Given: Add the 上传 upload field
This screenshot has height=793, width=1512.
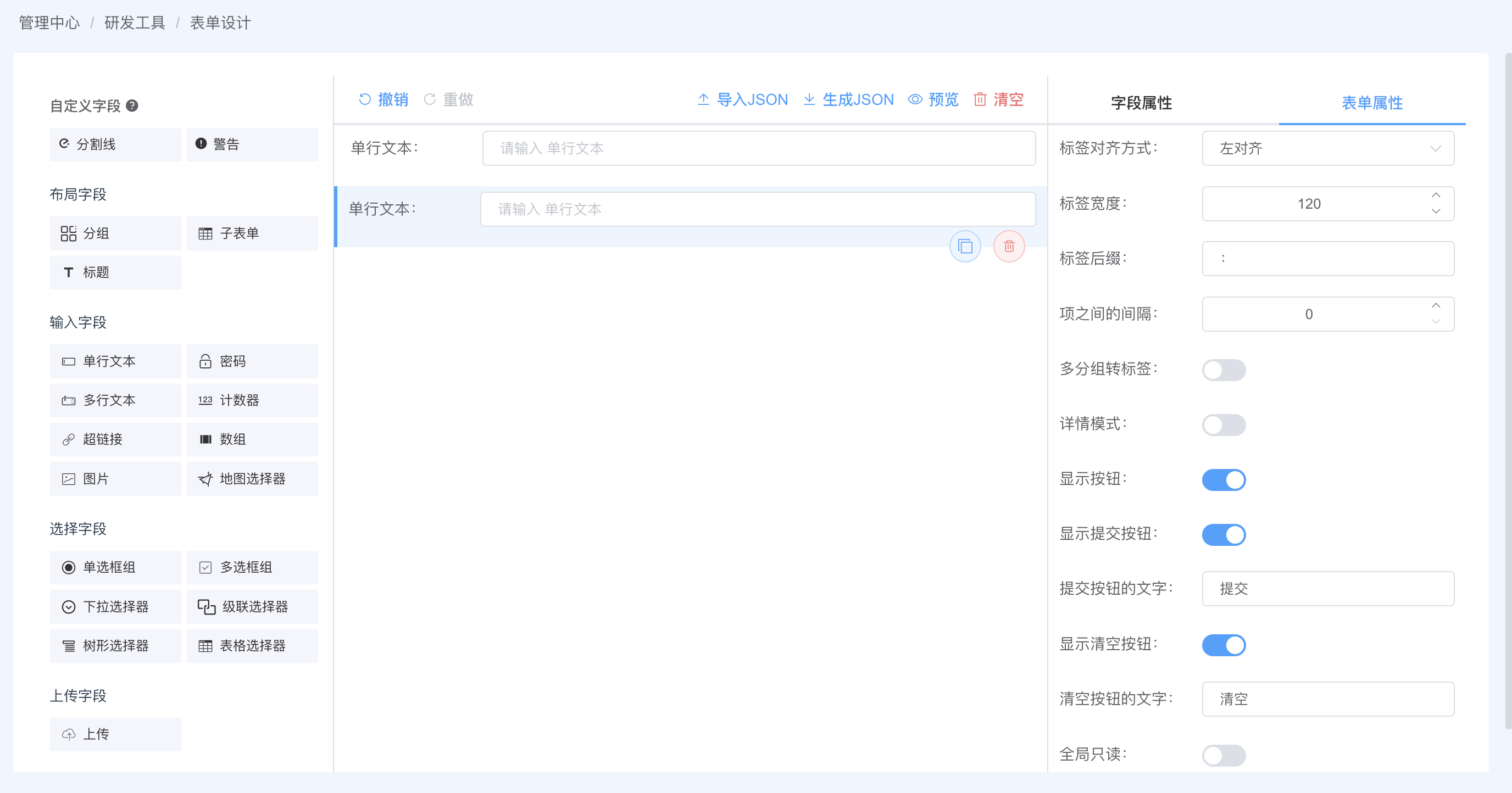Looking at the screenshot, I should [115, 734].
